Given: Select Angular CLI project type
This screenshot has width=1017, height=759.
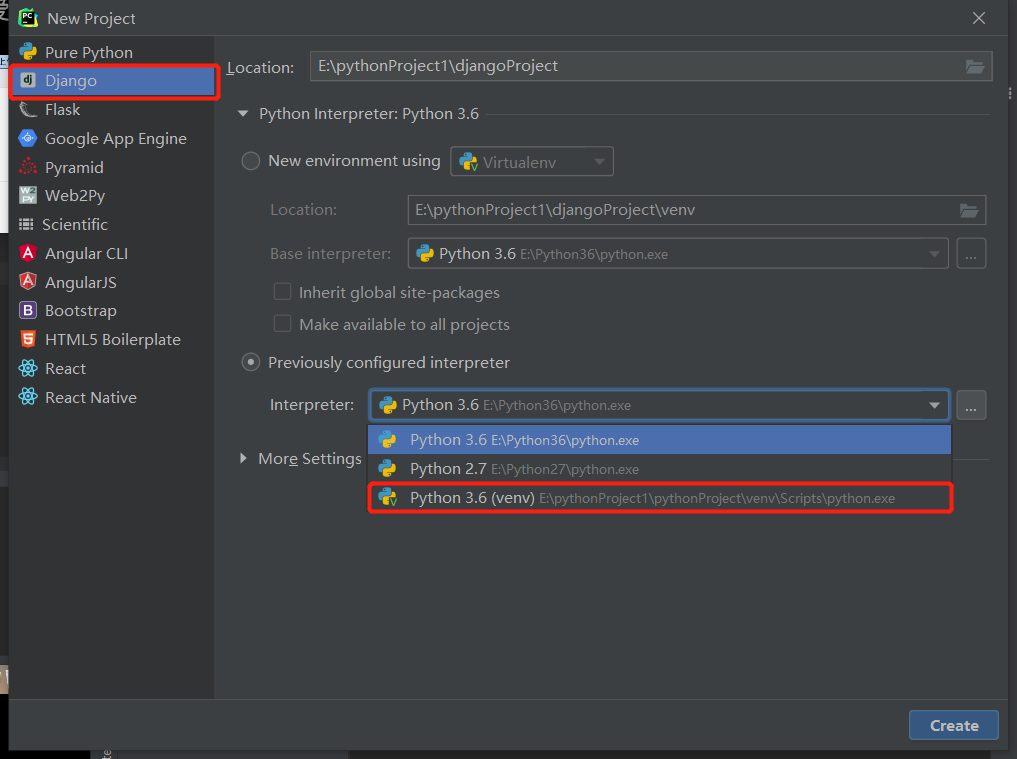Looking at the screenshot, I should (113, 253).
